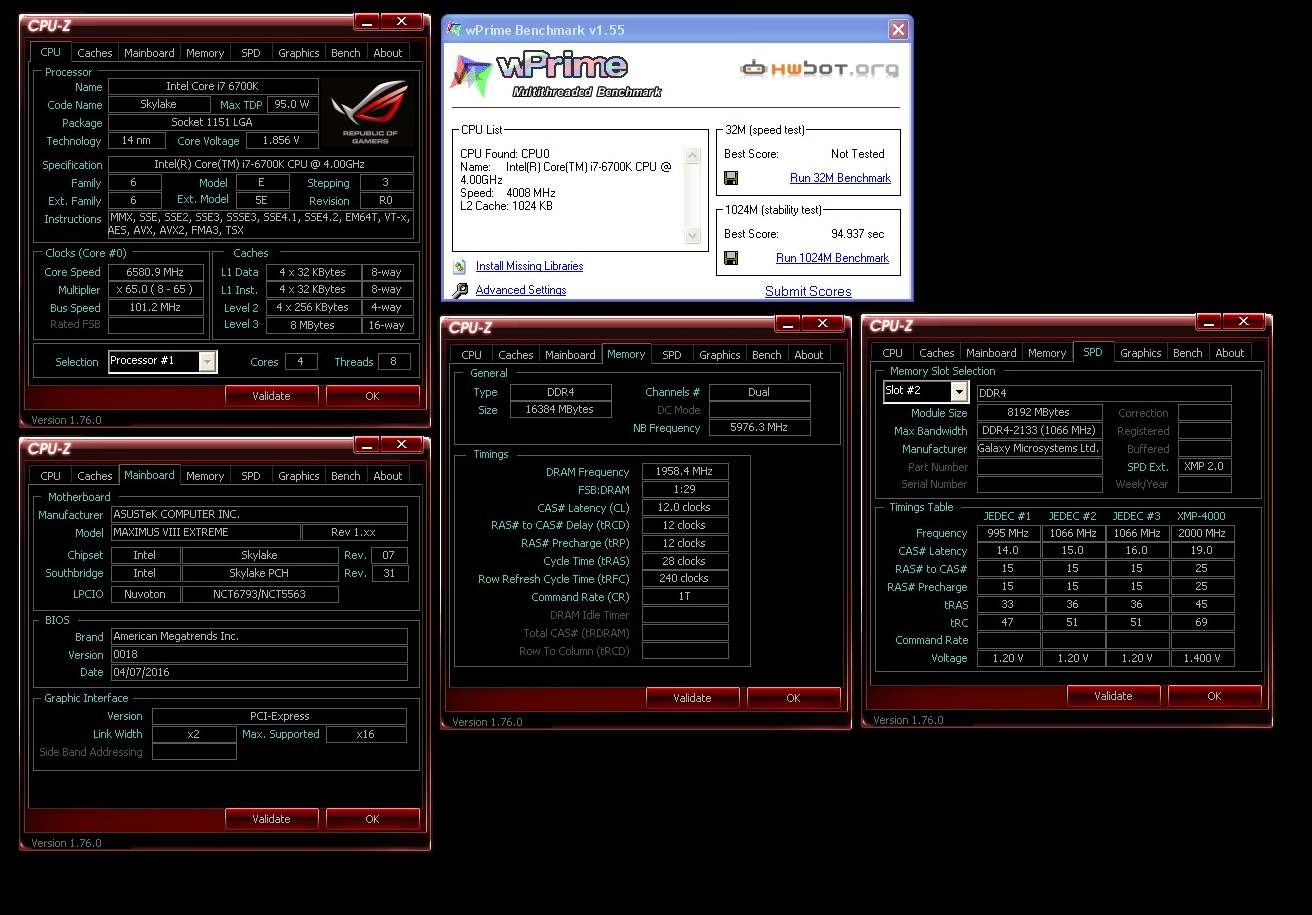The image size is (1312, 915).
Task: Click the Core Voltage 1.856 V field
Action: (x=283, y=141)
